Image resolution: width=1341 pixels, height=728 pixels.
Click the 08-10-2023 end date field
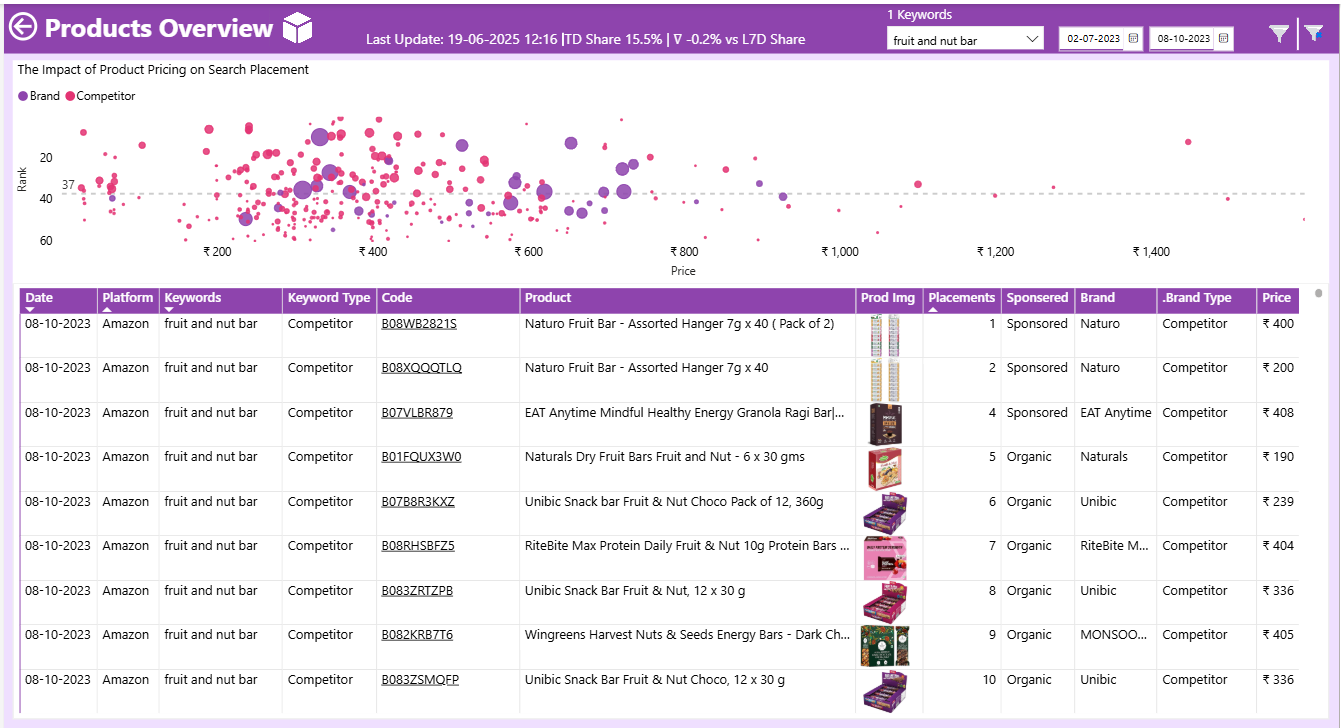1183,39
